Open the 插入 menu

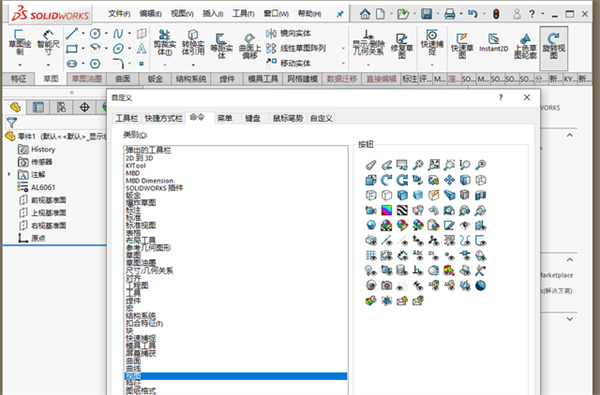(213, 14)
